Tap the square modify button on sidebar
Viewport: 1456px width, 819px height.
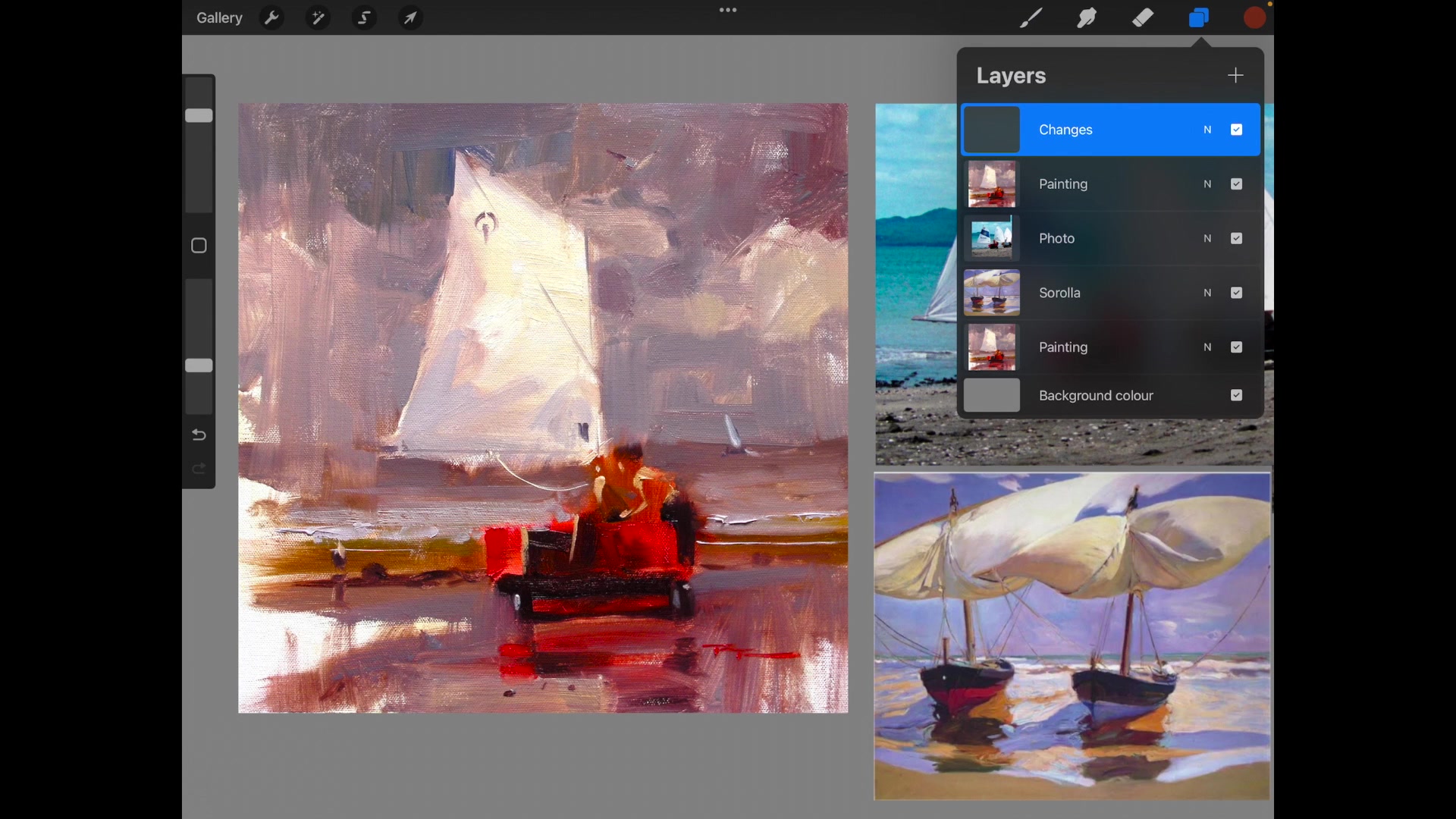[199, 246]
